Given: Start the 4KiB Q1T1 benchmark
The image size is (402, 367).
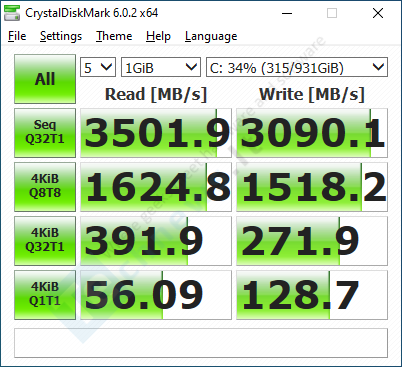Looking at the screenshot, I should point(45,295).
